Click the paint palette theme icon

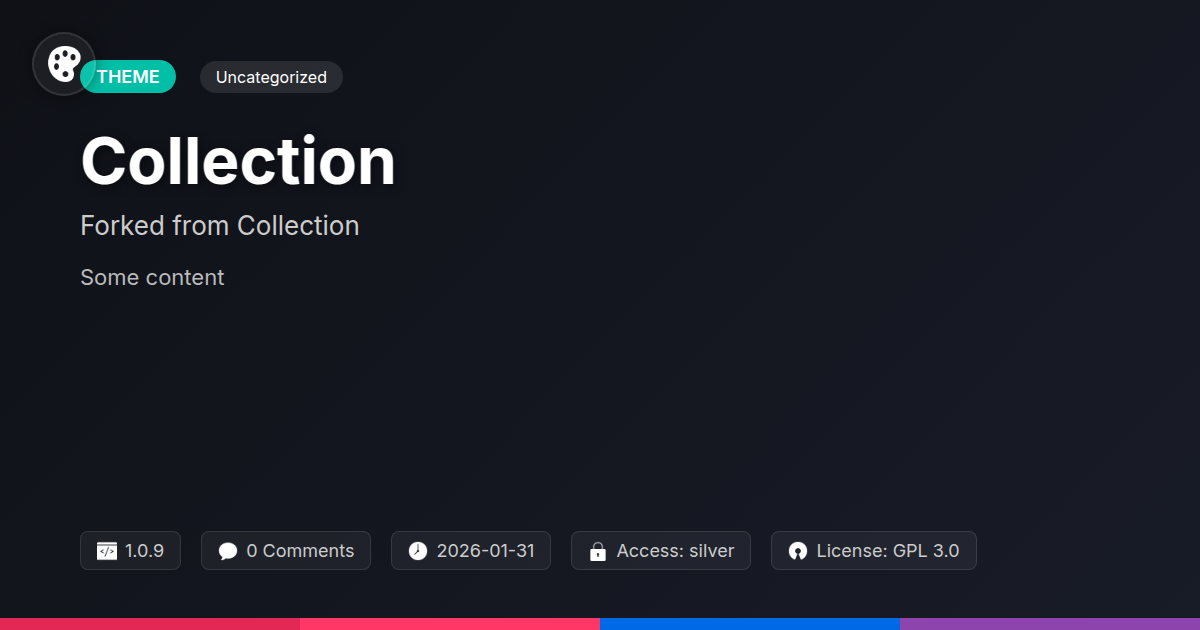[63, 64]
